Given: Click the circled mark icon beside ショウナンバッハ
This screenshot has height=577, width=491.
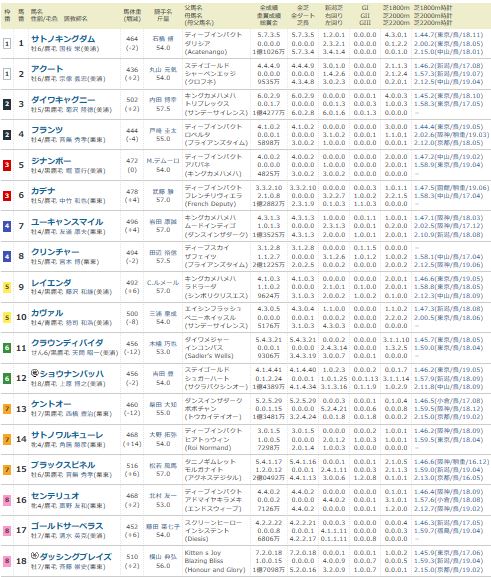Looking at the screenshot, I should tap(35, 373).
